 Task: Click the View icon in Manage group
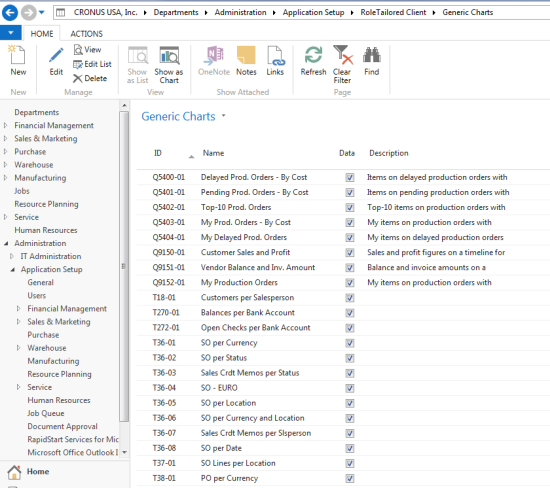pos(78,49)
